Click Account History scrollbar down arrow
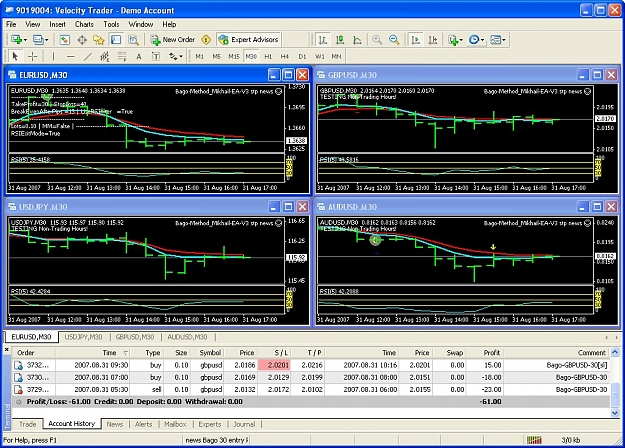Viewport: 625px width, 448px height. point(615,413)
